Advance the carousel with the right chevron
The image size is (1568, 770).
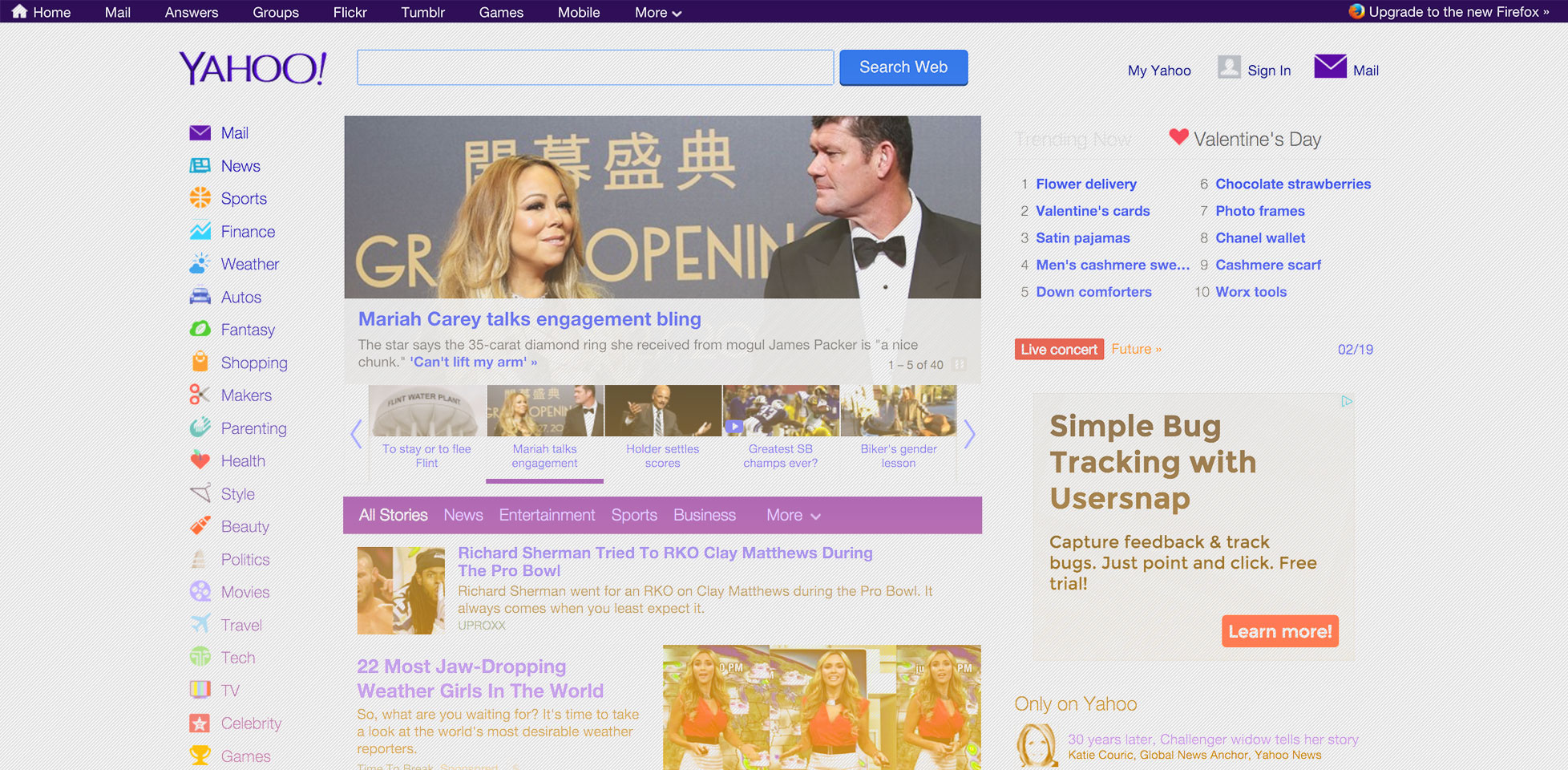tap(970, 434)
